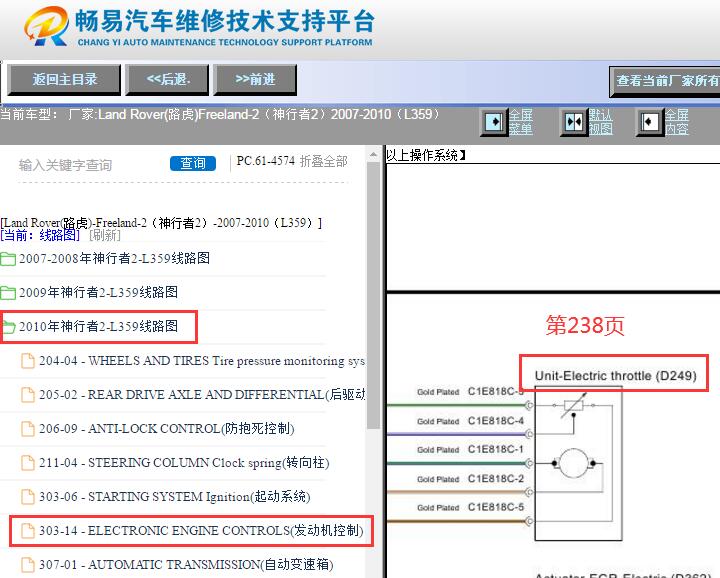Click page icon beside 303-06 entry
The width and height of the screenshot is (720, 578).
click(28, 497)
